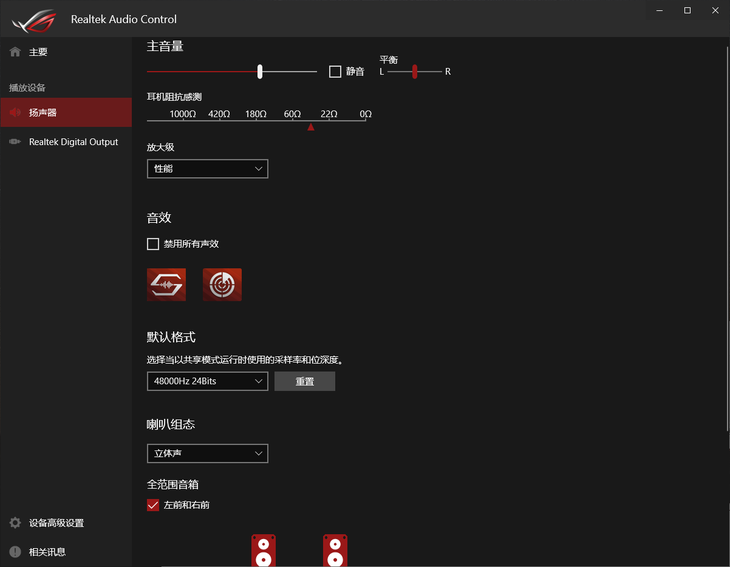
Task: Click the home icon beside 主要
Action: coord(15,52)
